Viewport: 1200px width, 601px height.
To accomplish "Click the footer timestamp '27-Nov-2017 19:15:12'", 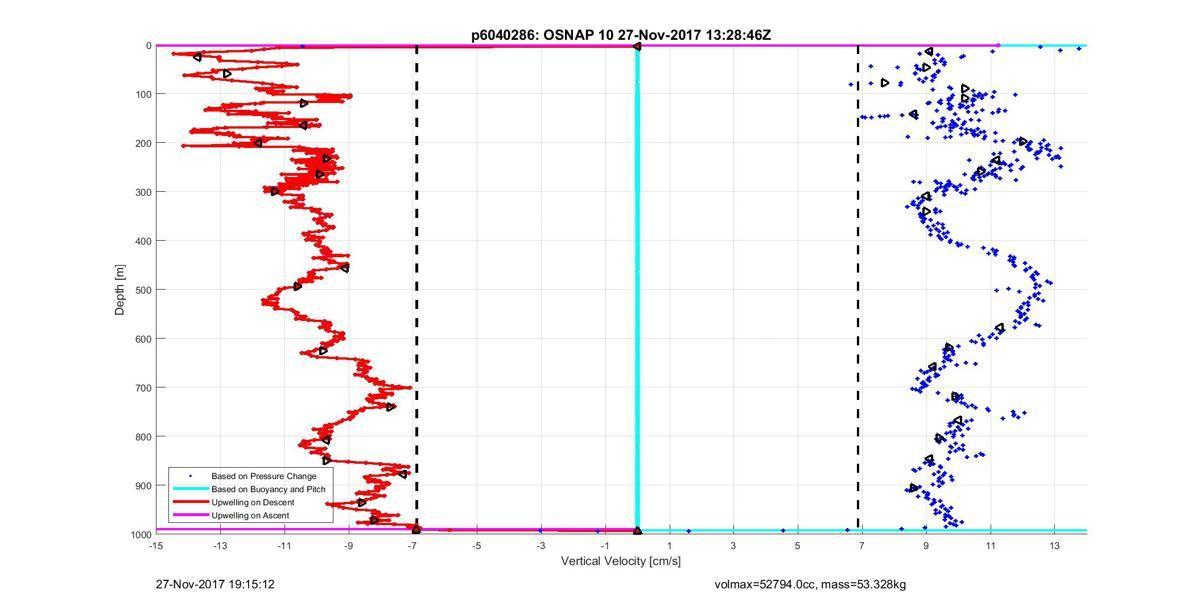I will pos(215,584).
